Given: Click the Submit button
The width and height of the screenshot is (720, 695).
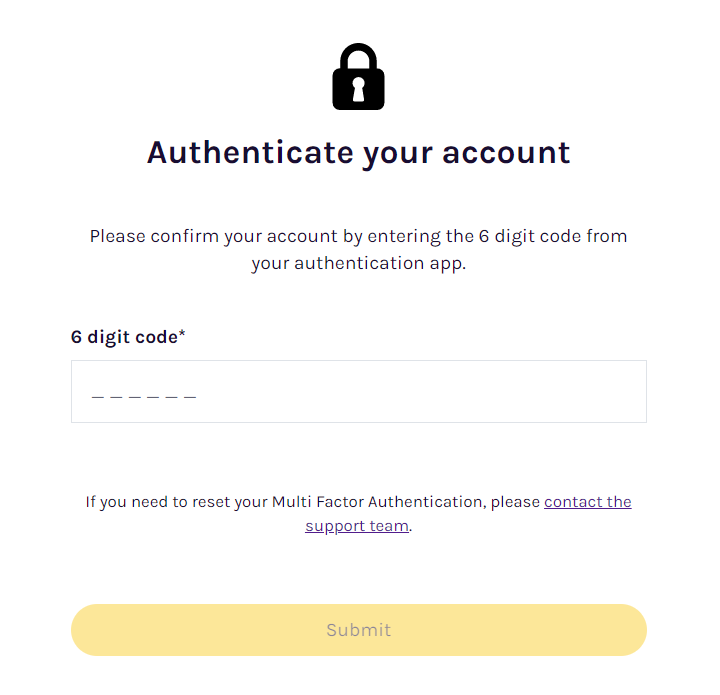Looking at the screenshot, I should click(x=359, y=630).
